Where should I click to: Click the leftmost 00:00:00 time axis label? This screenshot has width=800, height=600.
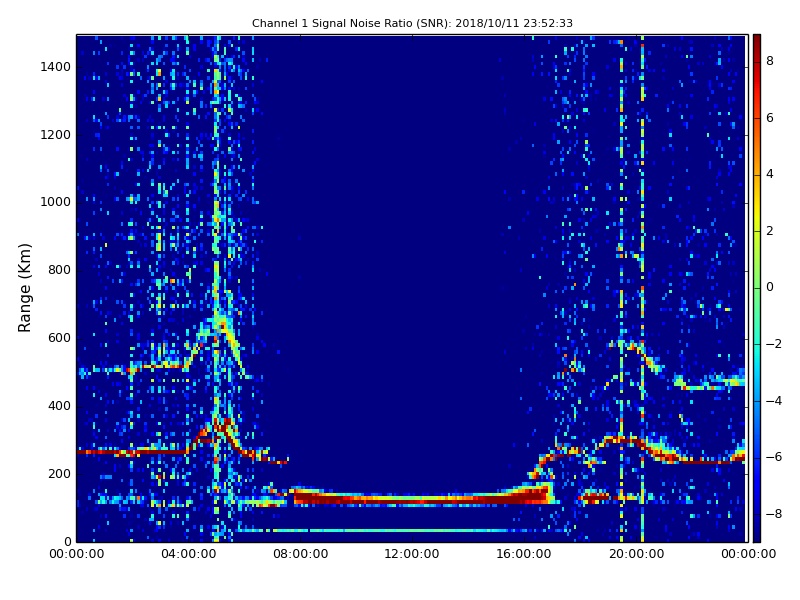click(x=77, y=554)
